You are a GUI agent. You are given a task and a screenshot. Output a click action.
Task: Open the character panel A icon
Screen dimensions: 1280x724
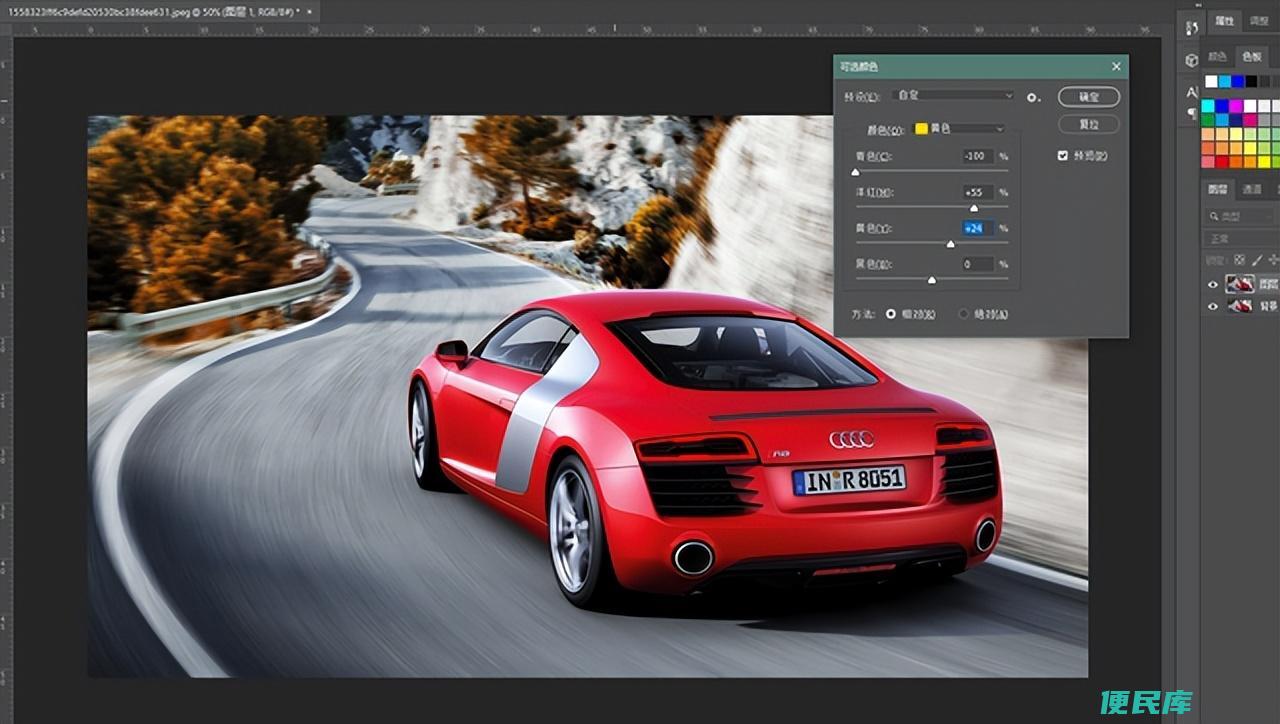pos(1191,93)
